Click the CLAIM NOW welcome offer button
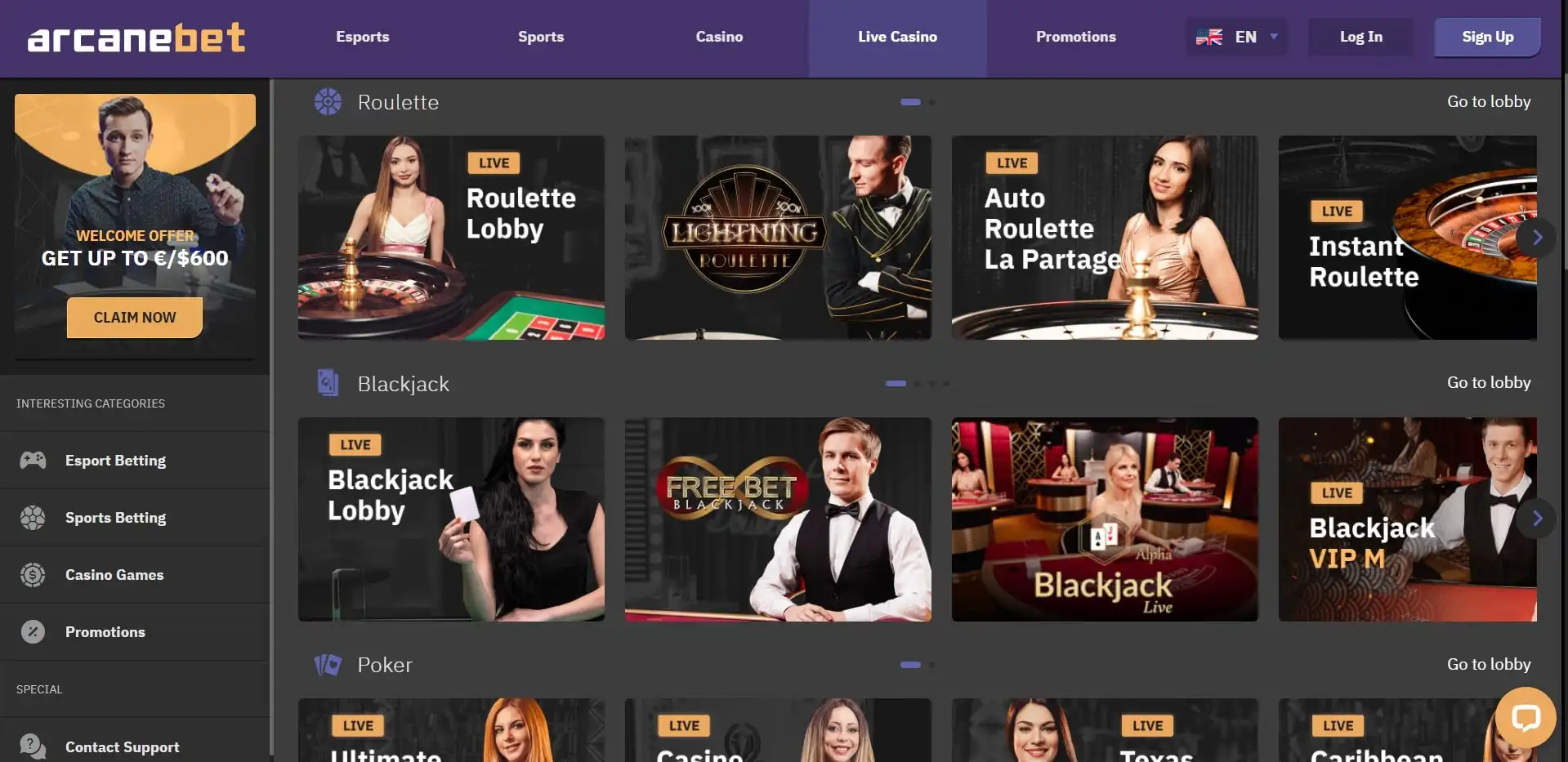Viewport: 1568px width, 762px height. [x=135, y=318]
